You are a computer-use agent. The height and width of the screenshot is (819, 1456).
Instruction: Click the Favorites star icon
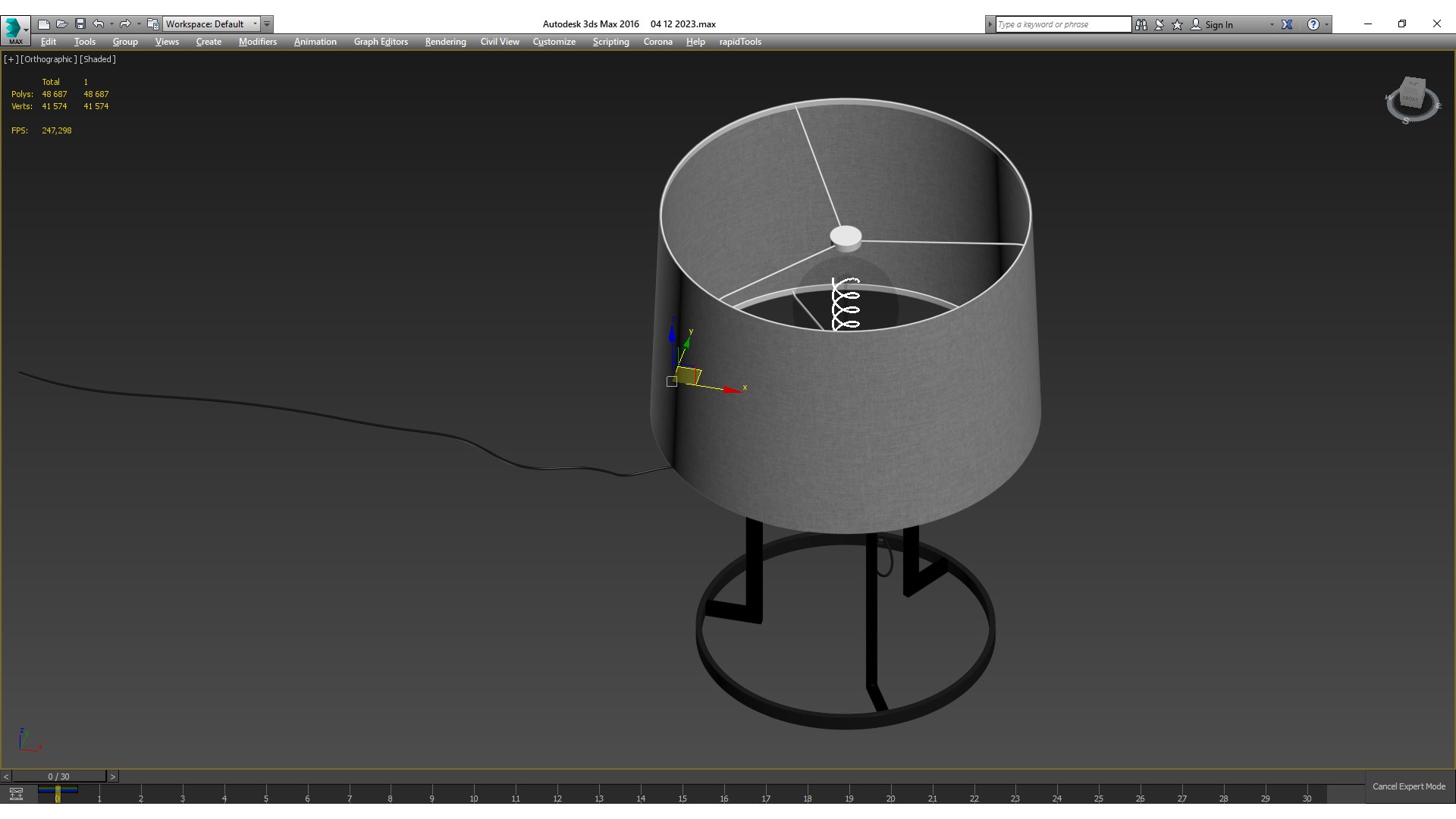tap(1178, 24)
